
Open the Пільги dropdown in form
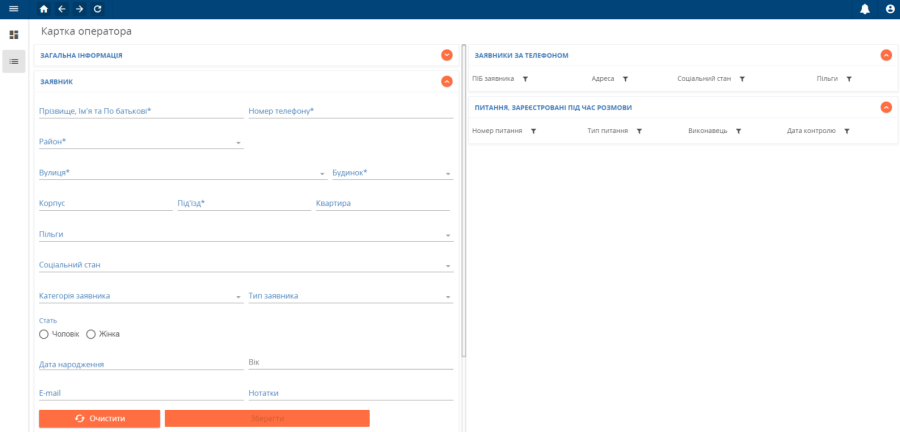tap(246, 235)
